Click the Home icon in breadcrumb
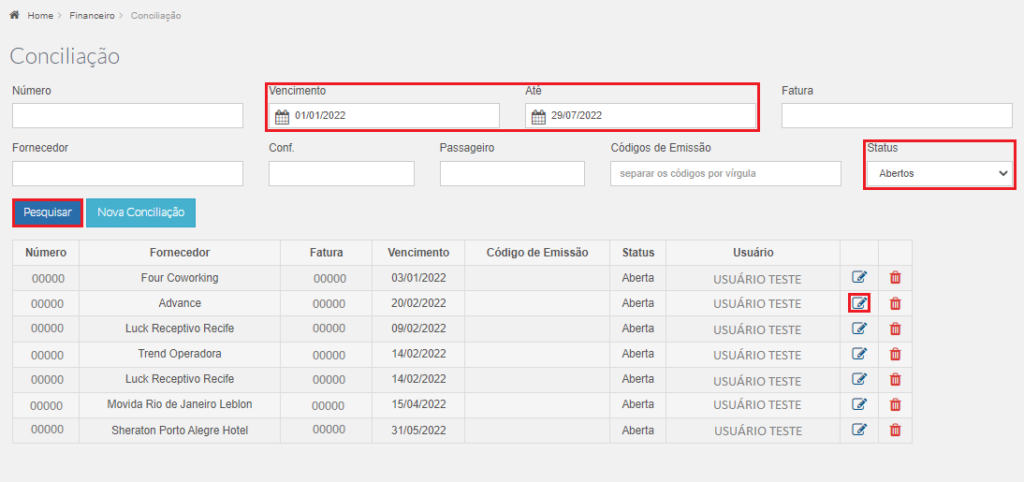The width and height of the screenshot is (1024, 482). click(x=14, y=15)
